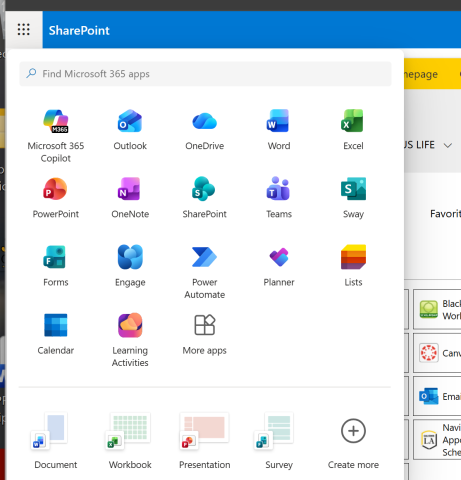Launch Teams from the app launcher
461x480 pixels.
[279, 198]
